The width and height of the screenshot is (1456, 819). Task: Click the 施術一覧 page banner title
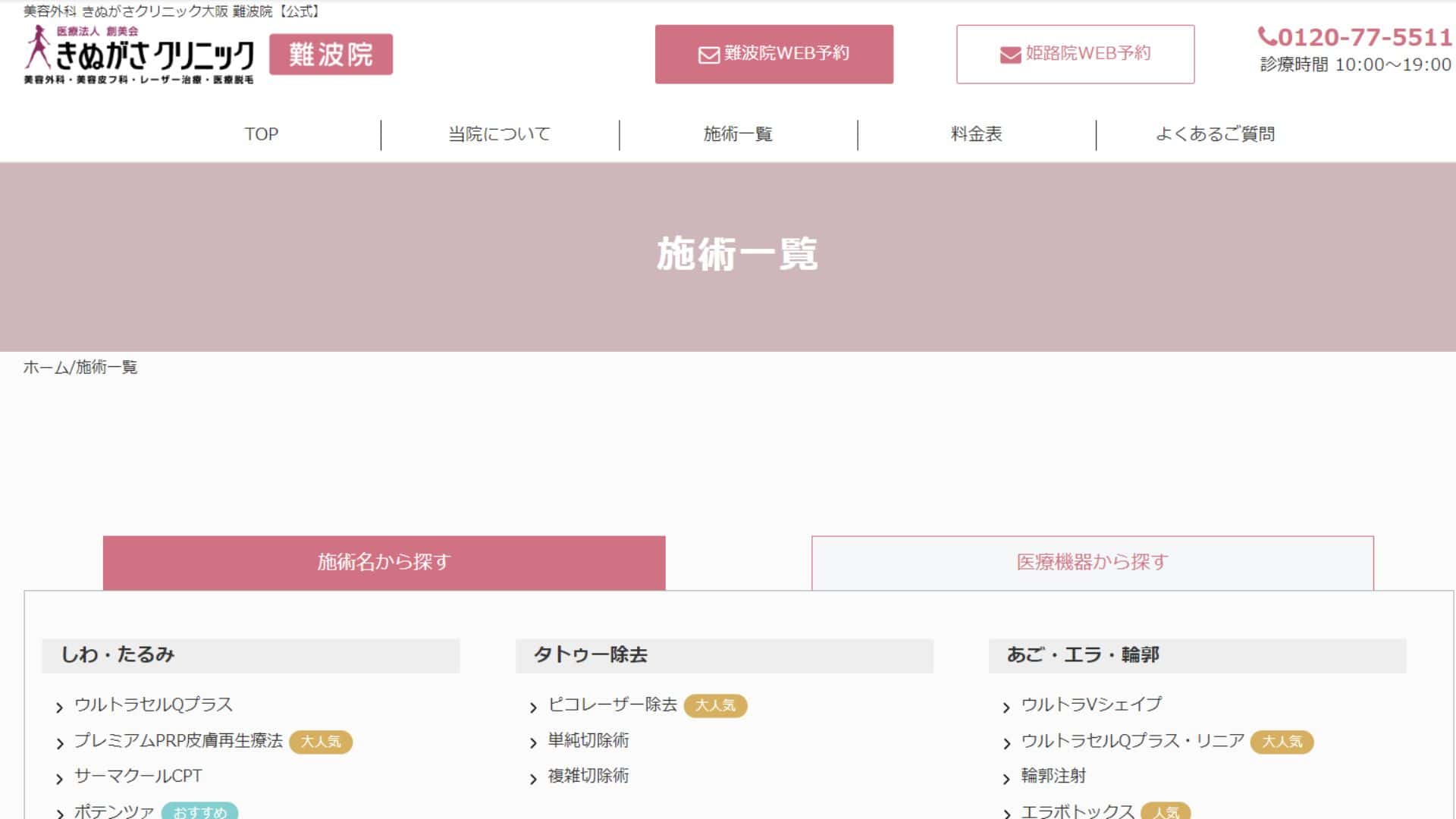[737, 254]
